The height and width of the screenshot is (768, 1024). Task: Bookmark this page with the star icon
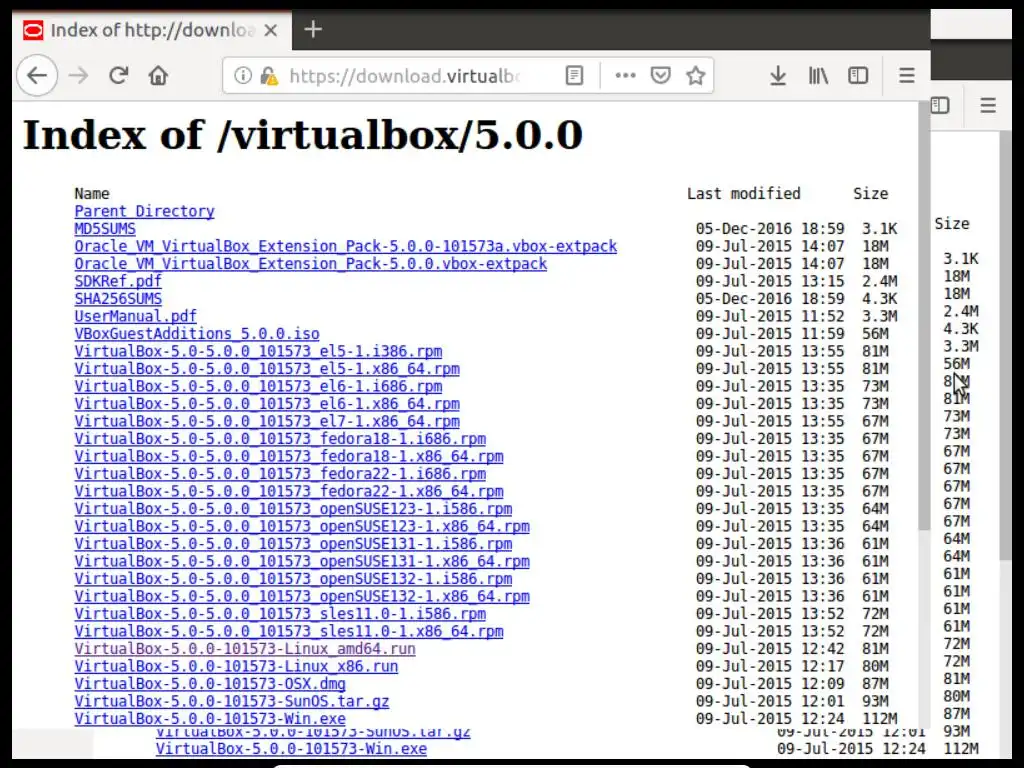point(696,76)
